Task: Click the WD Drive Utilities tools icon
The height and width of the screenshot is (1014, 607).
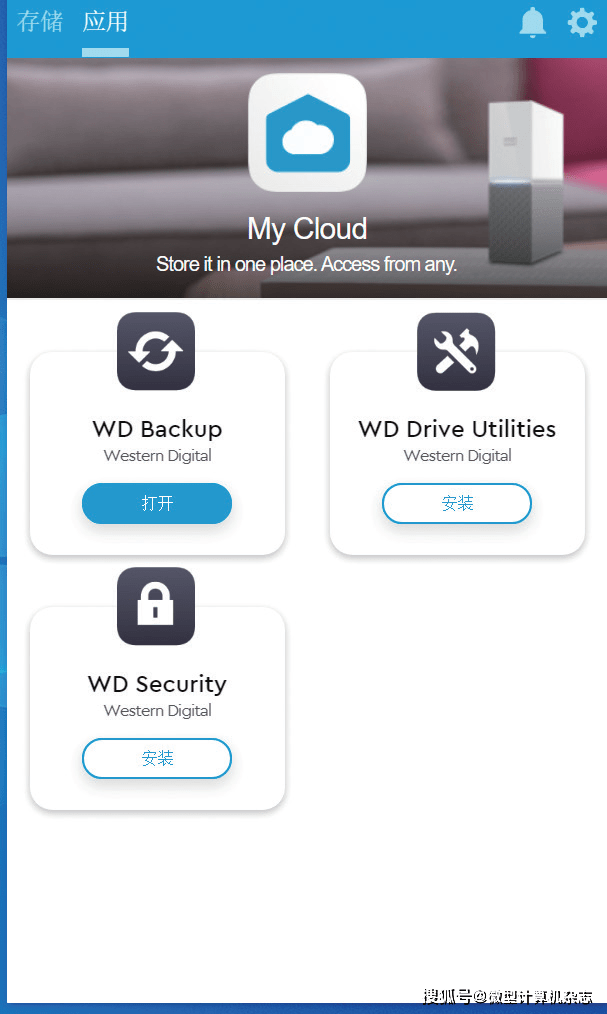Action: click(x=456, y=351)
